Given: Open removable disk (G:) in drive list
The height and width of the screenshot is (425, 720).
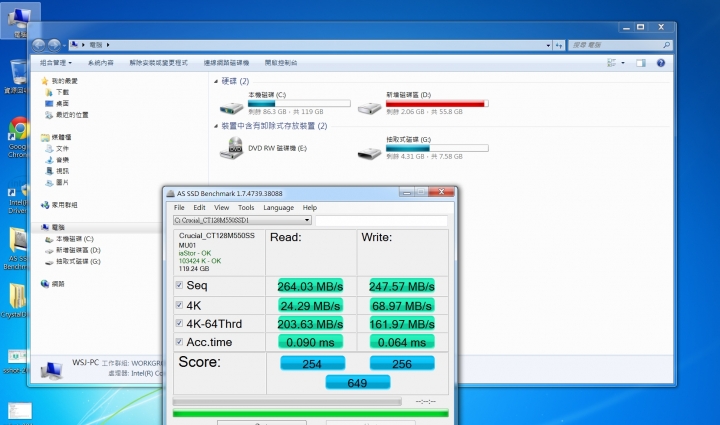Looking at the screenshot, I should tap(370, 153).
